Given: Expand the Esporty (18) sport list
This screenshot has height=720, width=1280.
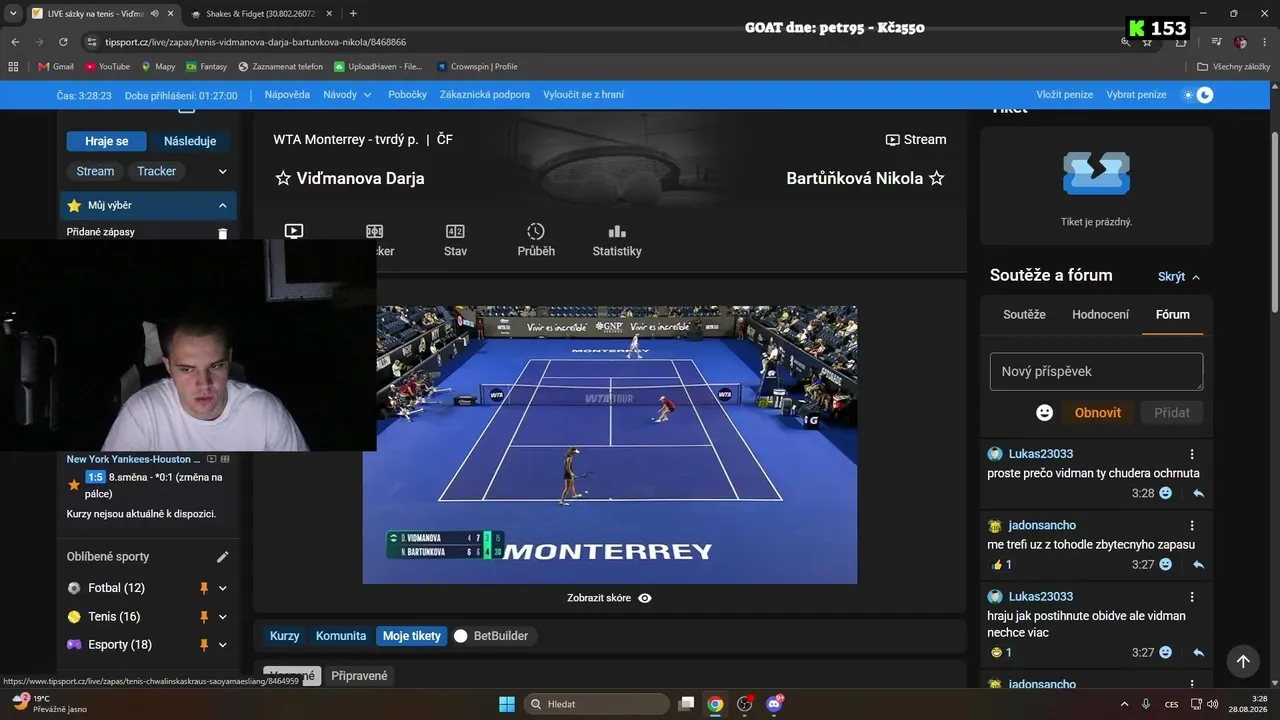Looking at the screenshot, I should coord(222,645).
